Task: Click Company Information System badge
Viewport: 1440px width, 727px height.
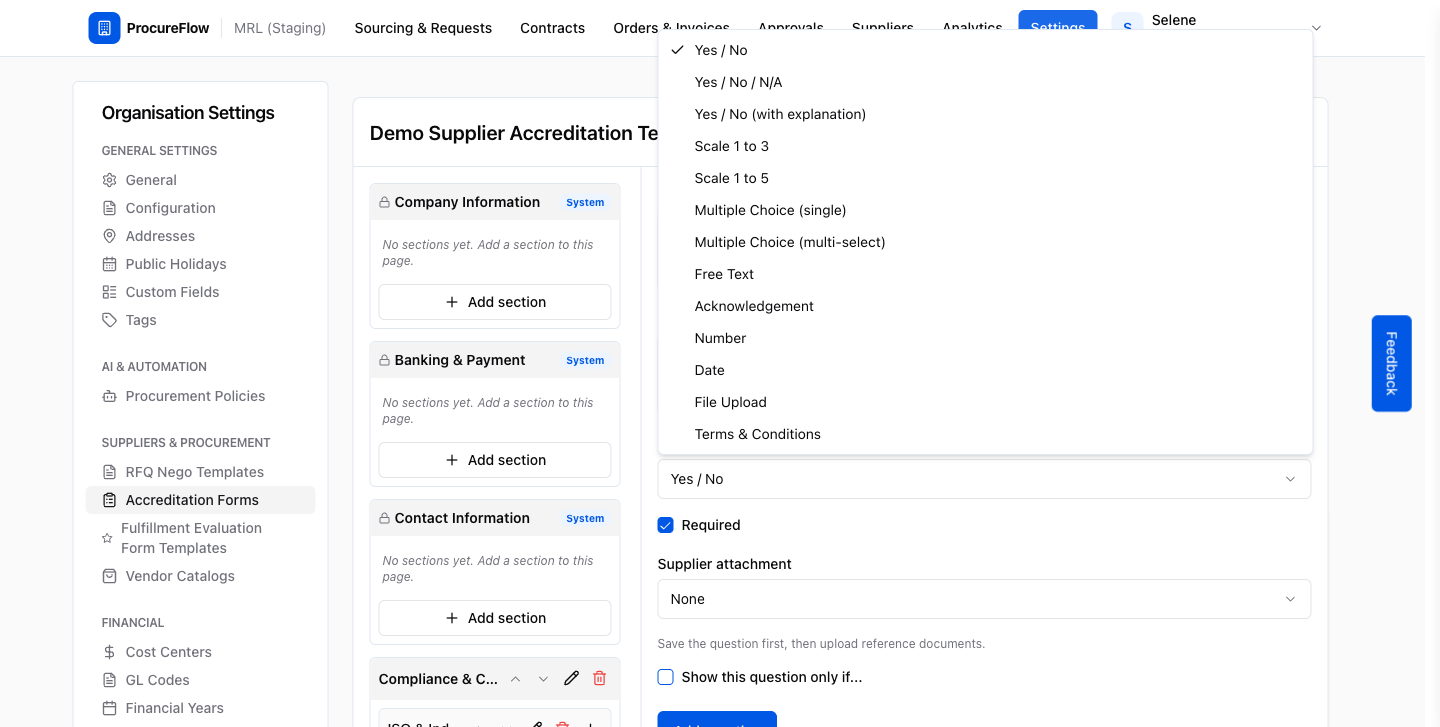Action: [585, 202]
